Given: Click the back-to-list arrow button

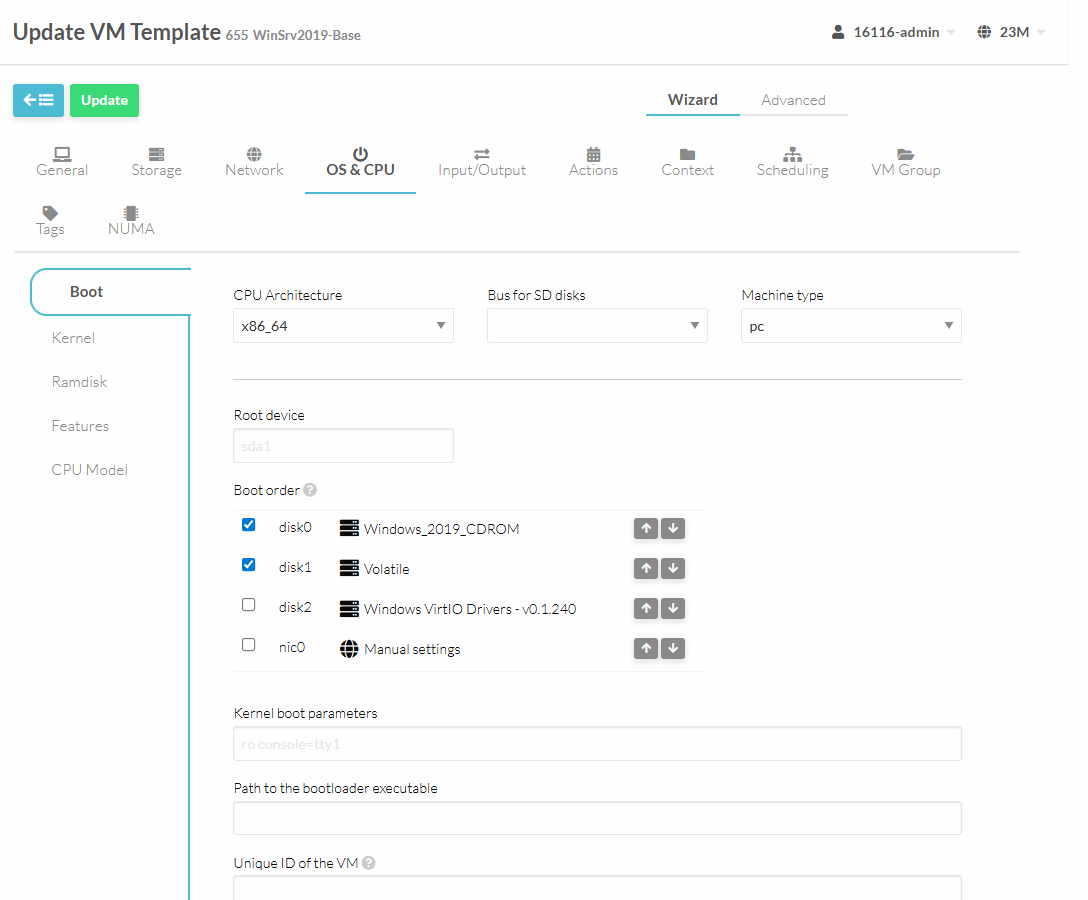Looking at the screenshot, I should tap(38, 100).
